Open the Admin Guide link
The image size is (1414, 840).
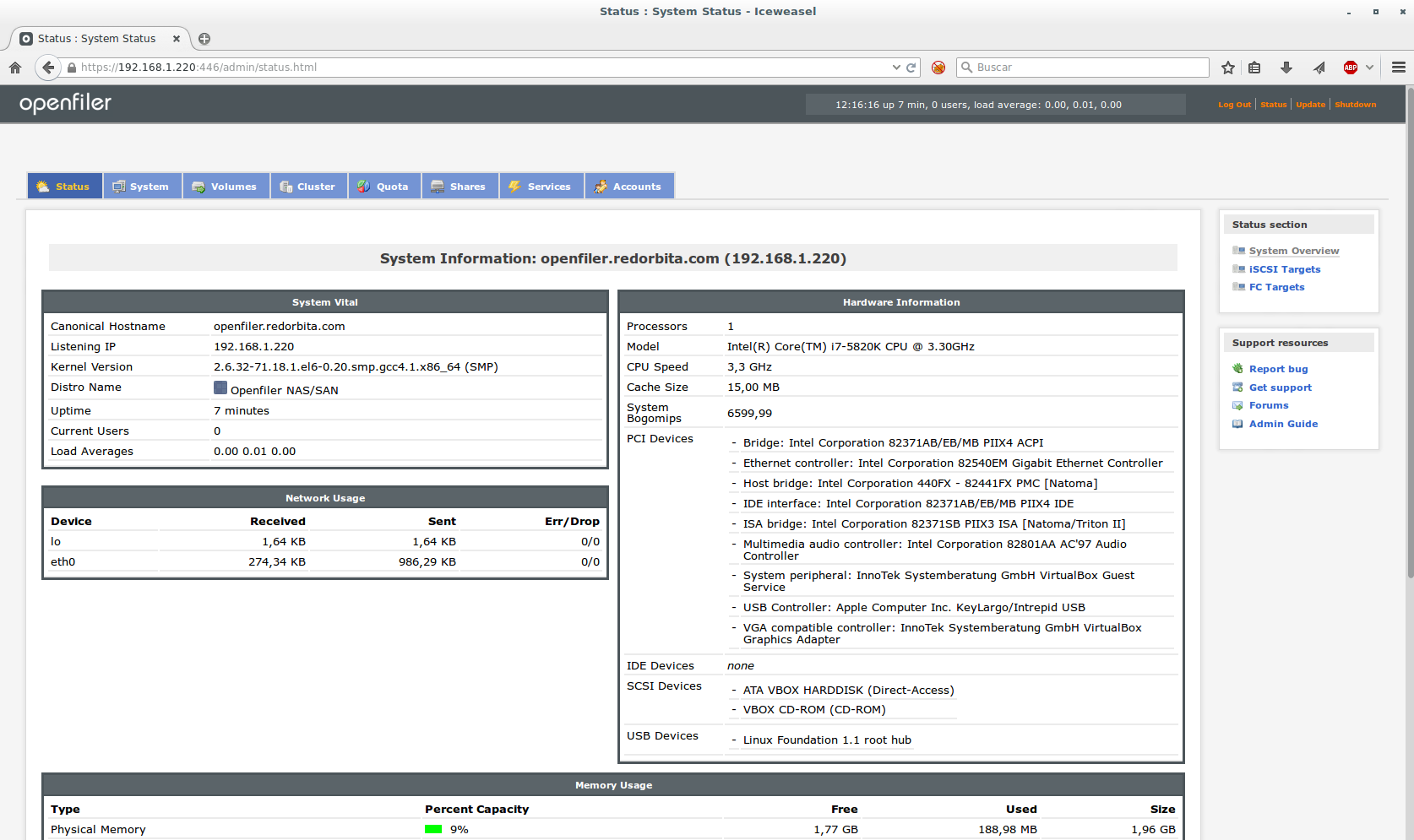(x=1283, y=424)
